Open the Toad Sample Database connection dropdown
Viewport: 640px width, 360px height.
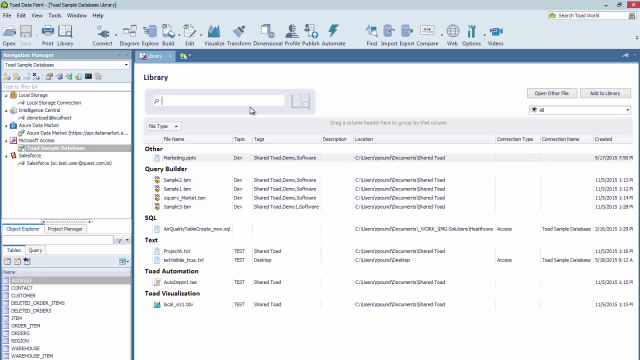pos(126,65)
